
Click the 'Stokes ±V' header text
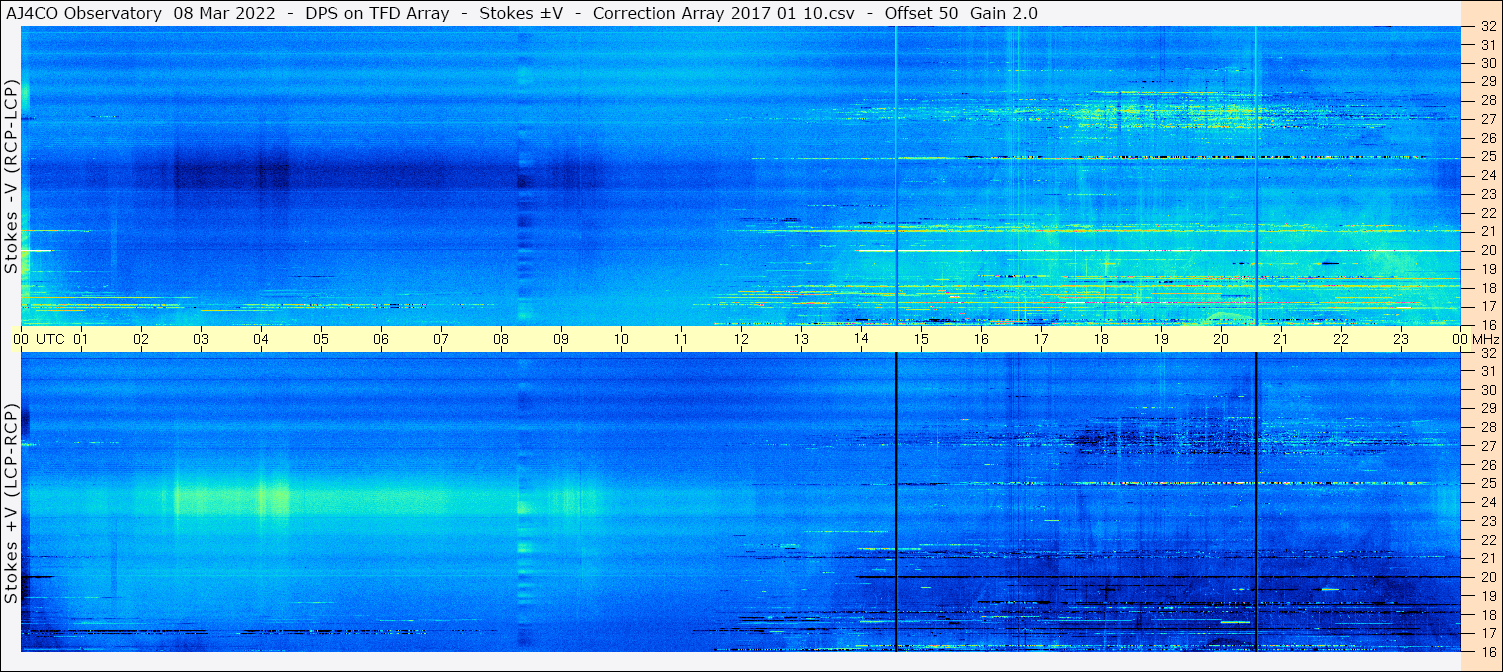coord(520,13)
